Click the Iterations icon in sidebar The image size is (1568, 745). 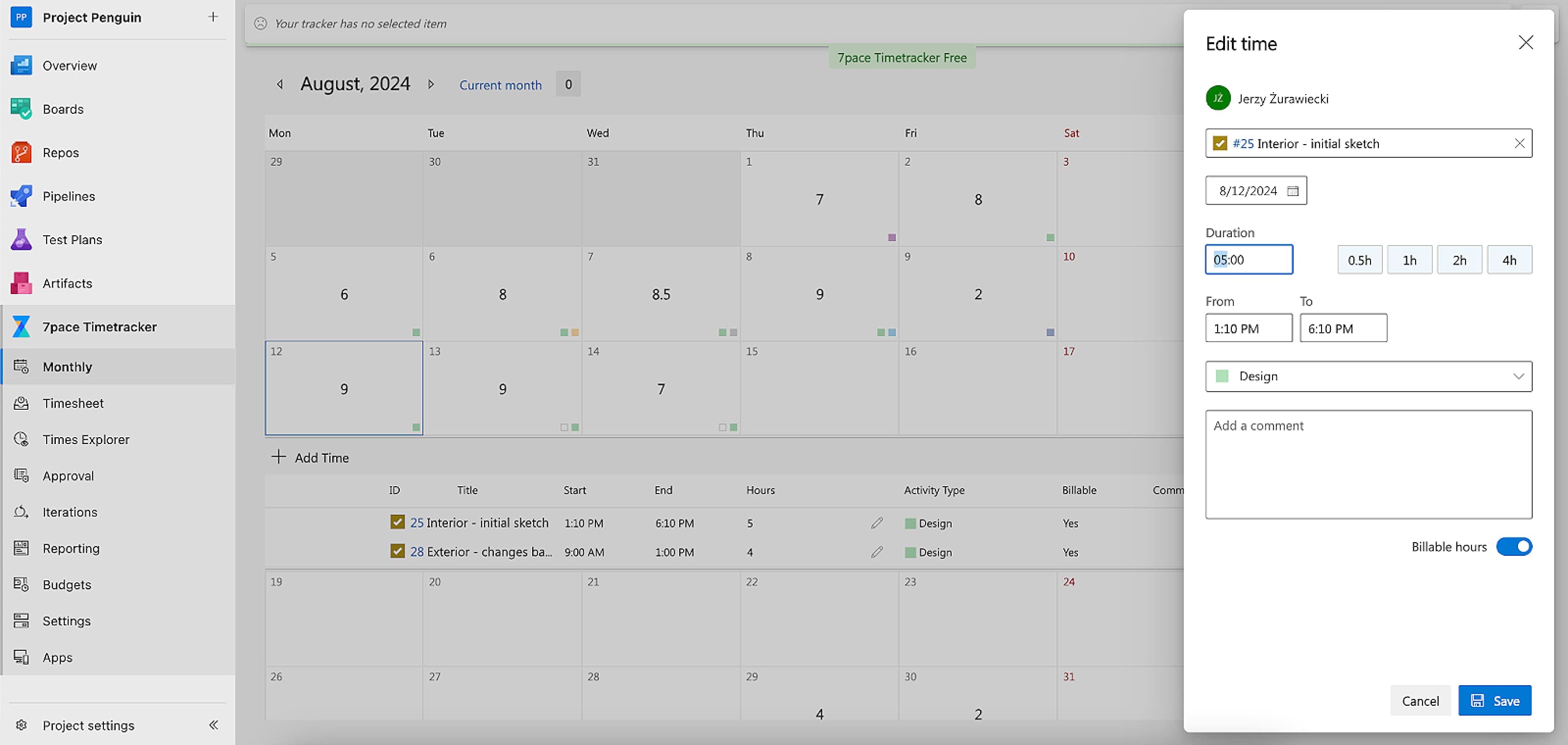(x=21, y=512)
